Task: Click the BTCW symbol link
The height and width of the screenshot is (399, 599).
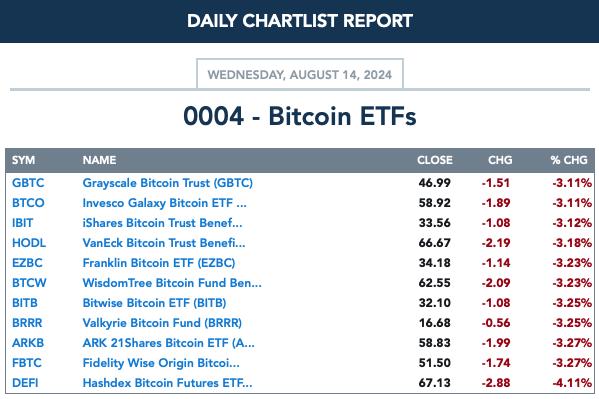Action: tap(29, 283)
